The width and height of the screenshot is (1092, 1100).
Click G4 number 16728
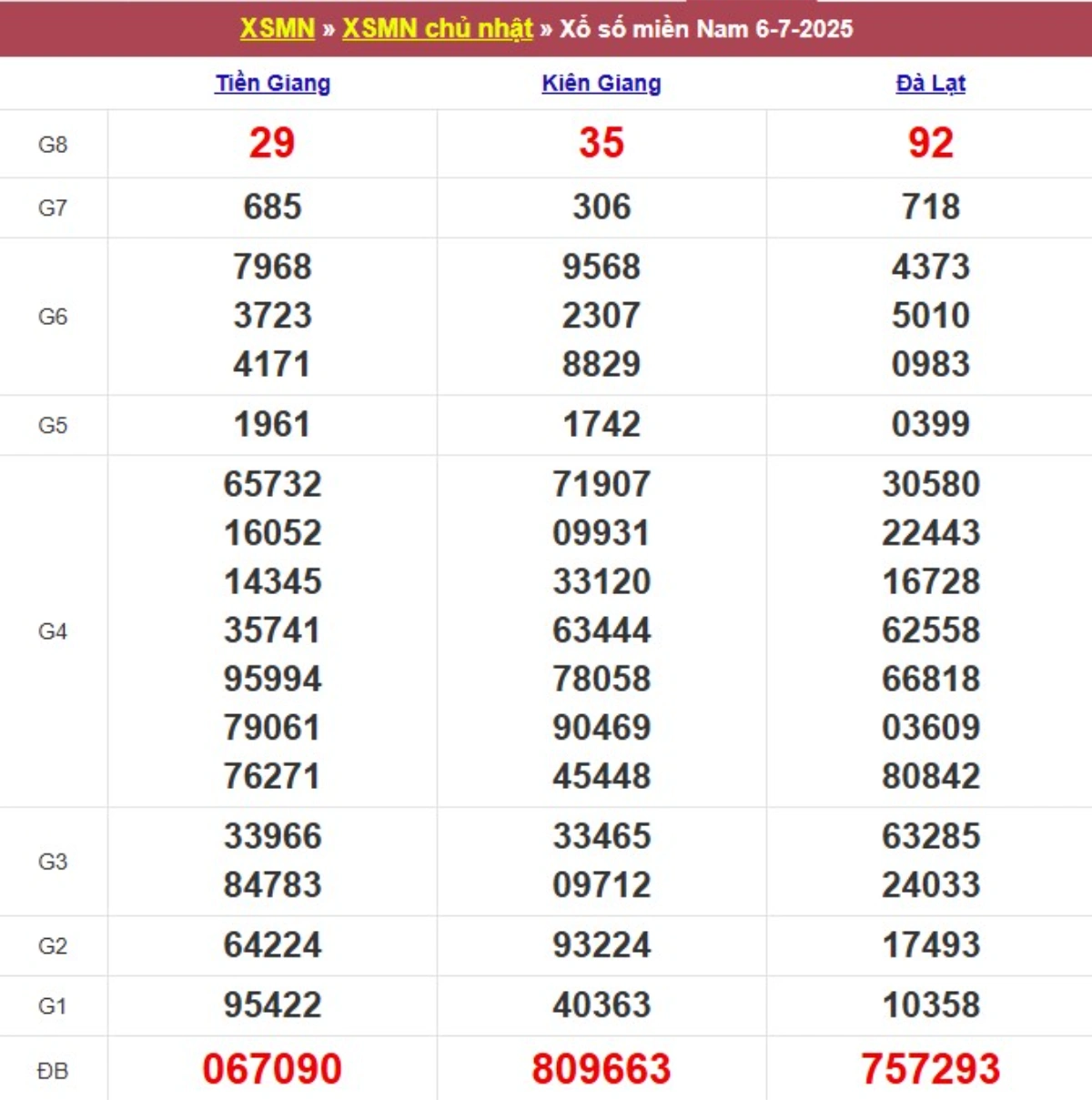(931, 581)
